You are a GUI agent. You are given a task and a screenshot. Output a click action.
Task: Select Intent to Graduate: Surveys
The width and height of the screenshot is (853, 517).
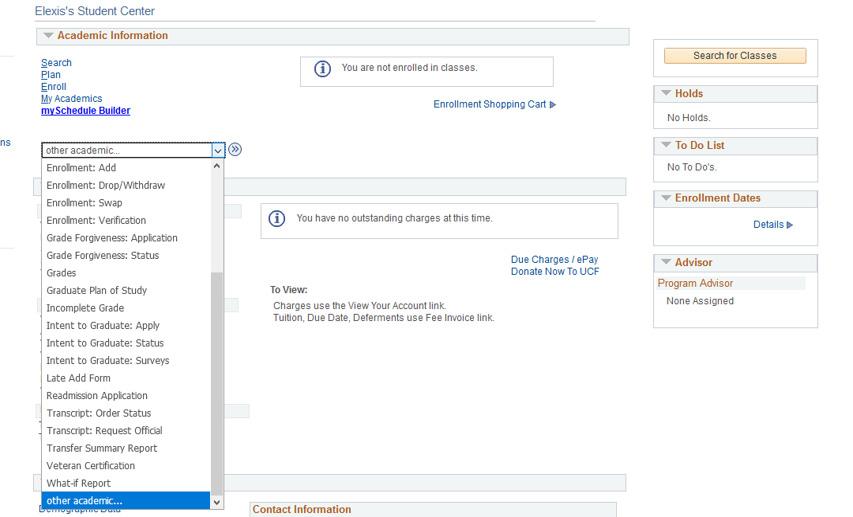coord(126,360)
